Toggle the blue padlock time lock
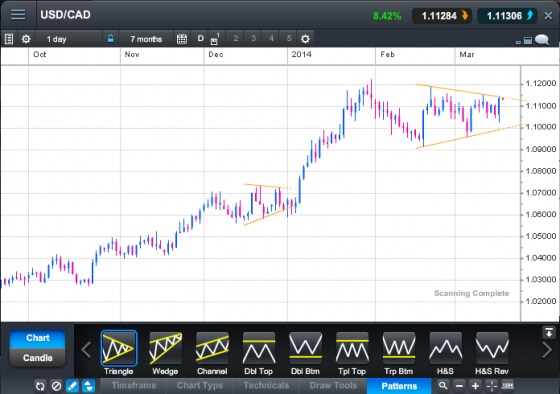This screenshot has width=560, height=394. (111, 39)
